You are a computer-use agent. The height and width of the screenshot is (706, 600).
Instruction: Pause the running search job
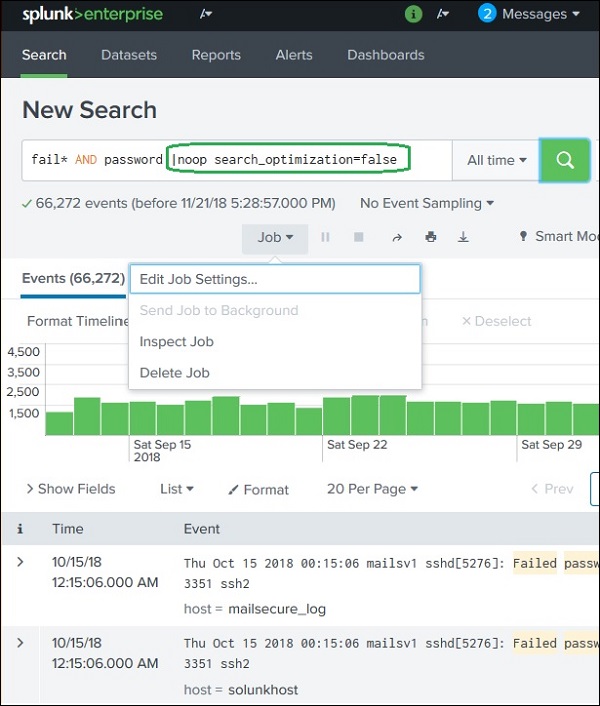(x=325, y=237)
